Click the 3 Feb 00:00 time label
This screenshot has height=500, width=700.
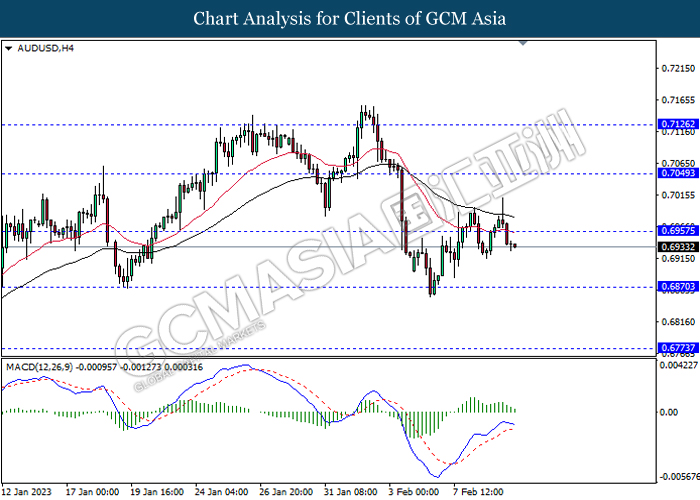click(414, 492)
